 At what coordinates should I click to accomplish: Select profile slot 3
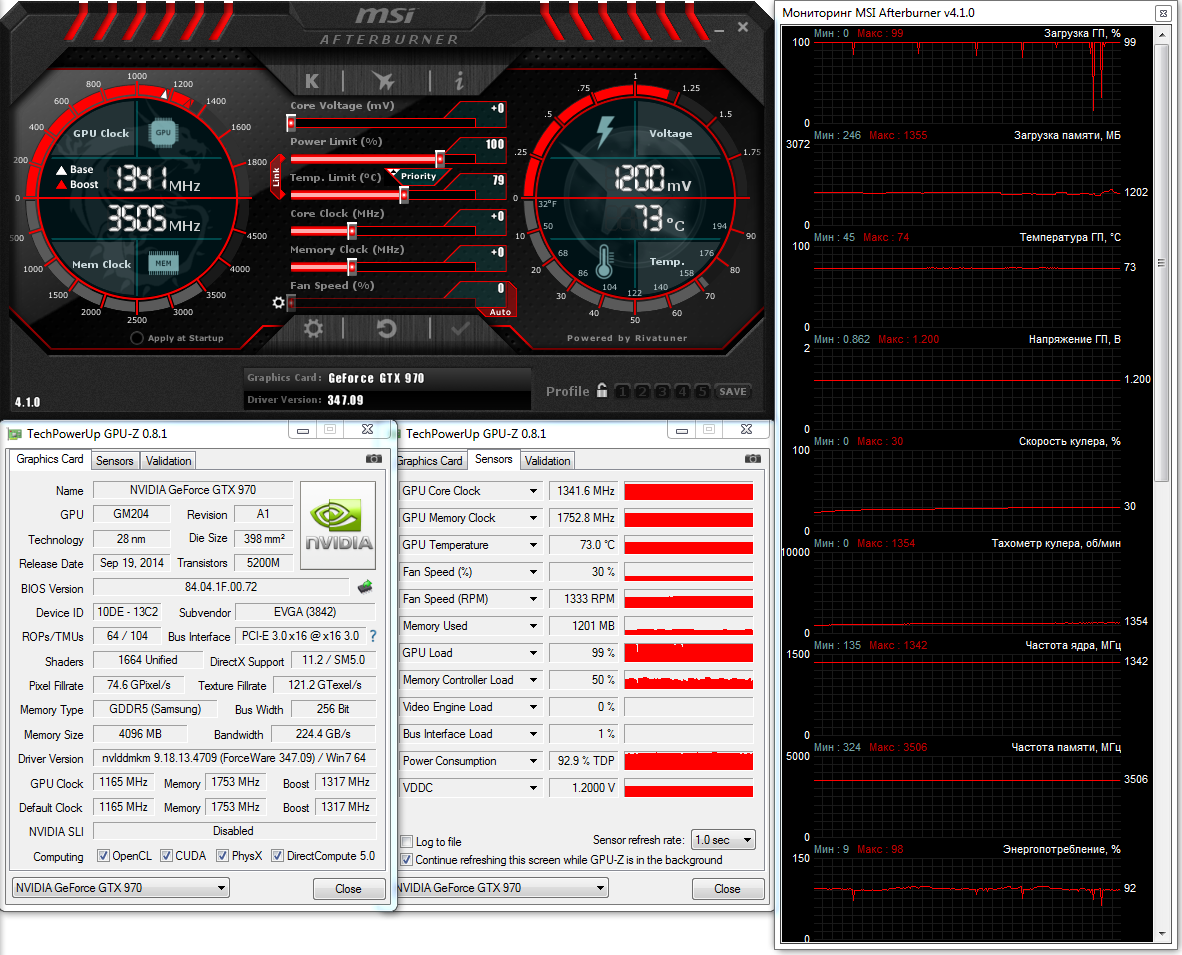point(662,391)
